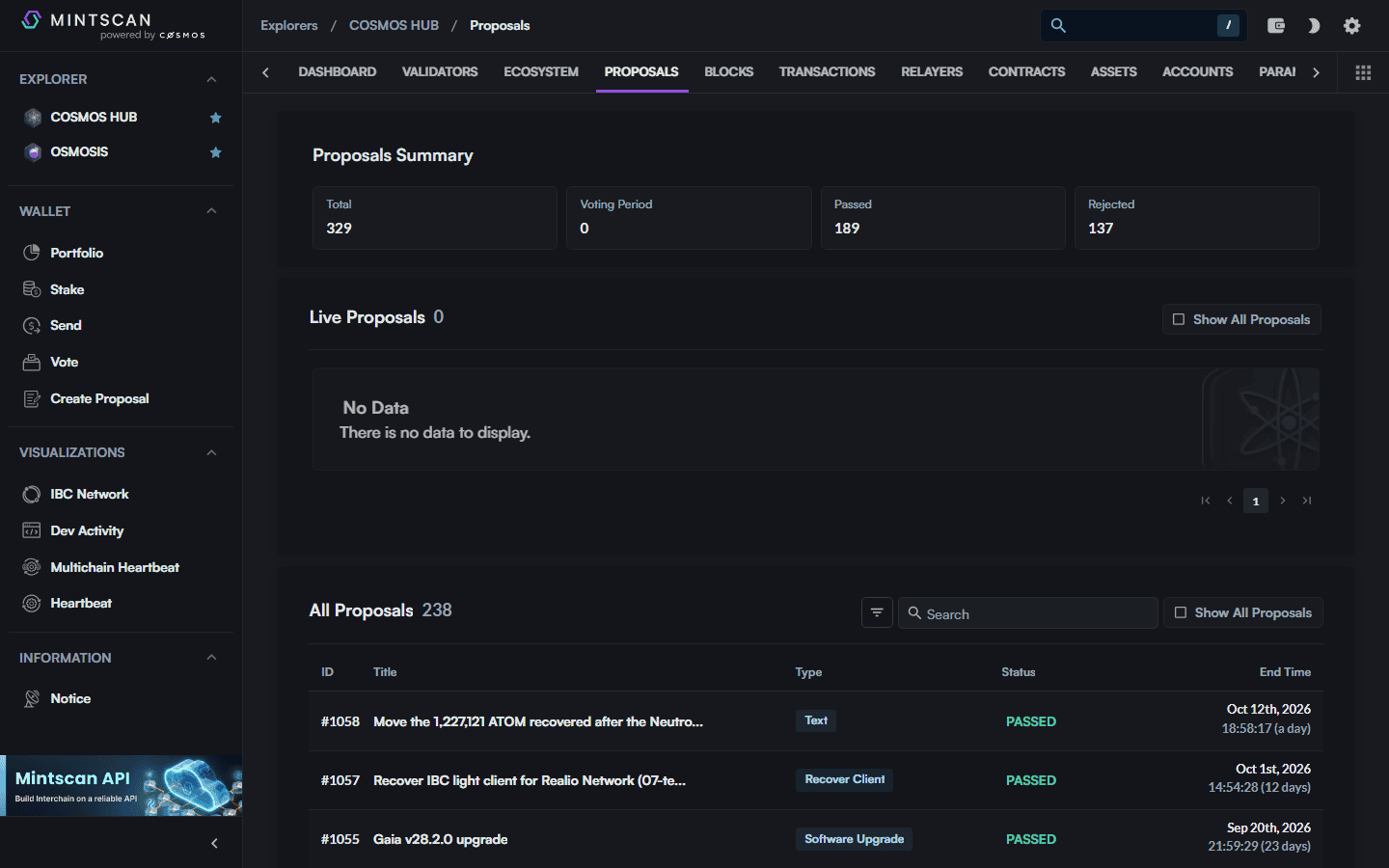1389x868 pixels.
Task: Focus the header search box
Action: [x=1144, y=26]
